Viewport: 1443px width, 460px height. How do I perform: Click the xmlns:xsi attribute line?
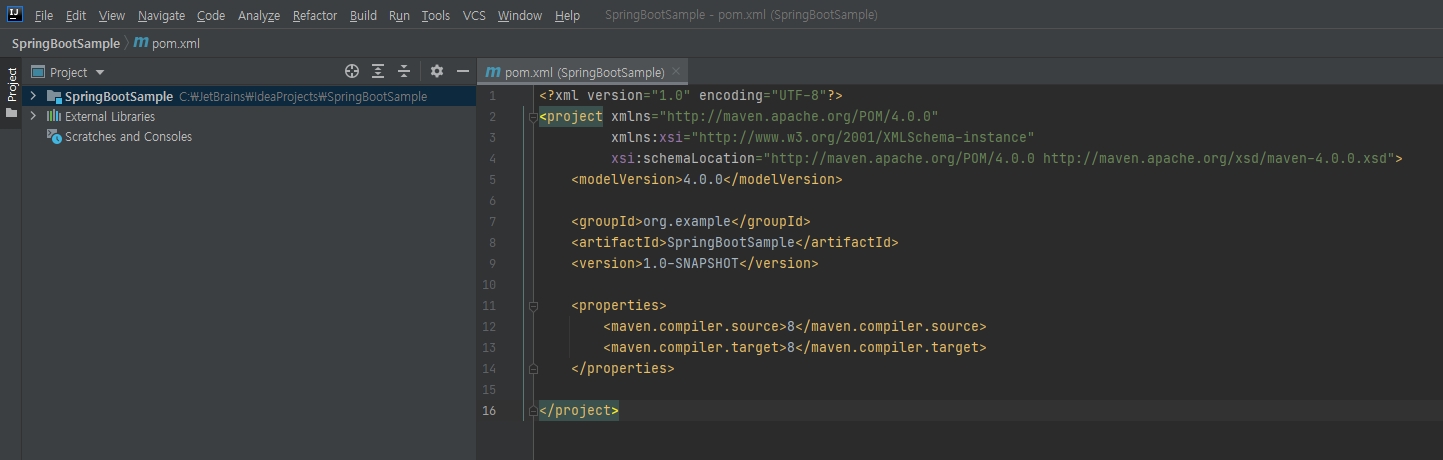823,138
